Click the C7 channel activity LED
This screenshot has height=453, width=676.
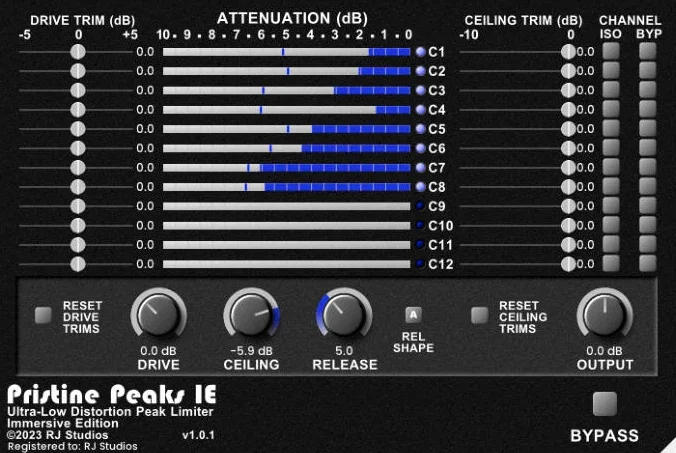420,168
